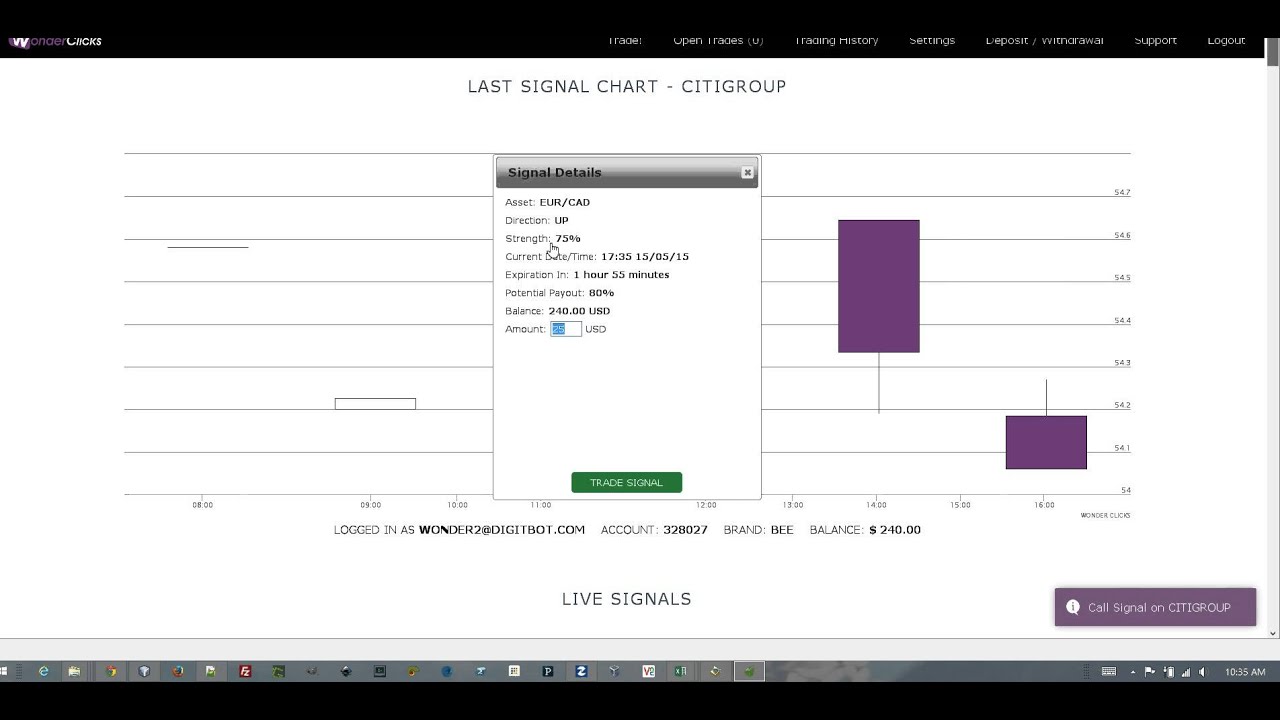Open Google Chrome from the taskbar
The height and width of the screenshot is (720, 1280).
[111, 672]
